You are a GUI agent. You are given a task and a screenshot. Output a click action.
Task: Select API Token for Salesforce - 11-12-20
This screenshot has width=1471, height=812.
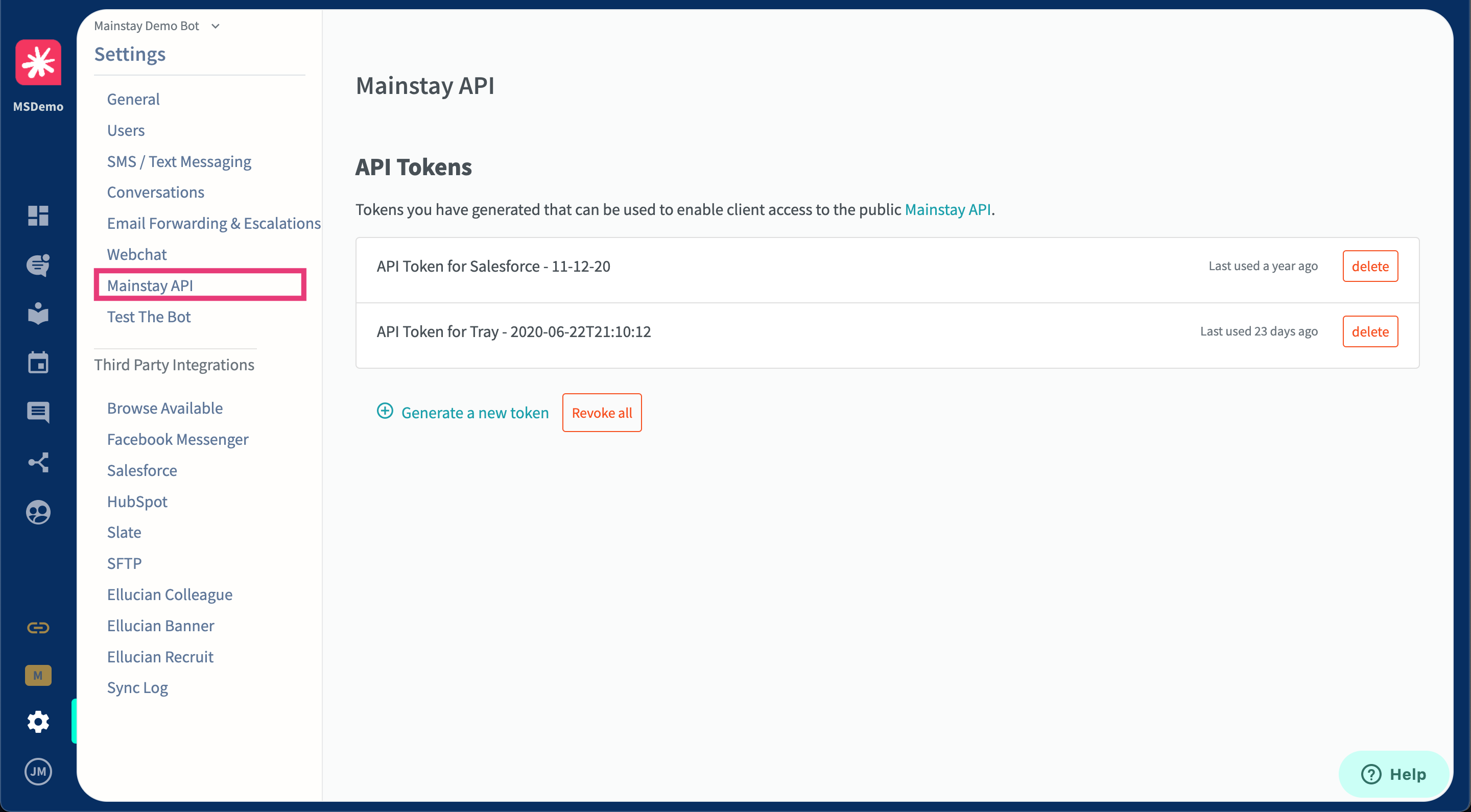tap(493, 266)
